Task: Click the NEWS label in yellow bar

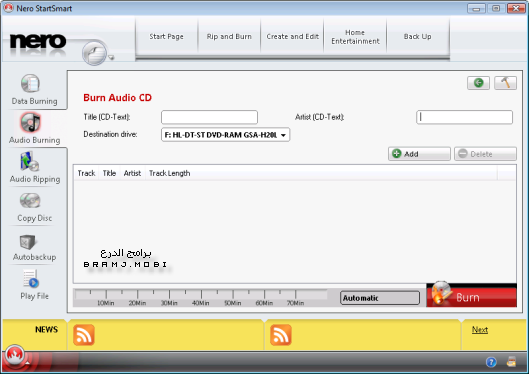Action: (46, 329)
